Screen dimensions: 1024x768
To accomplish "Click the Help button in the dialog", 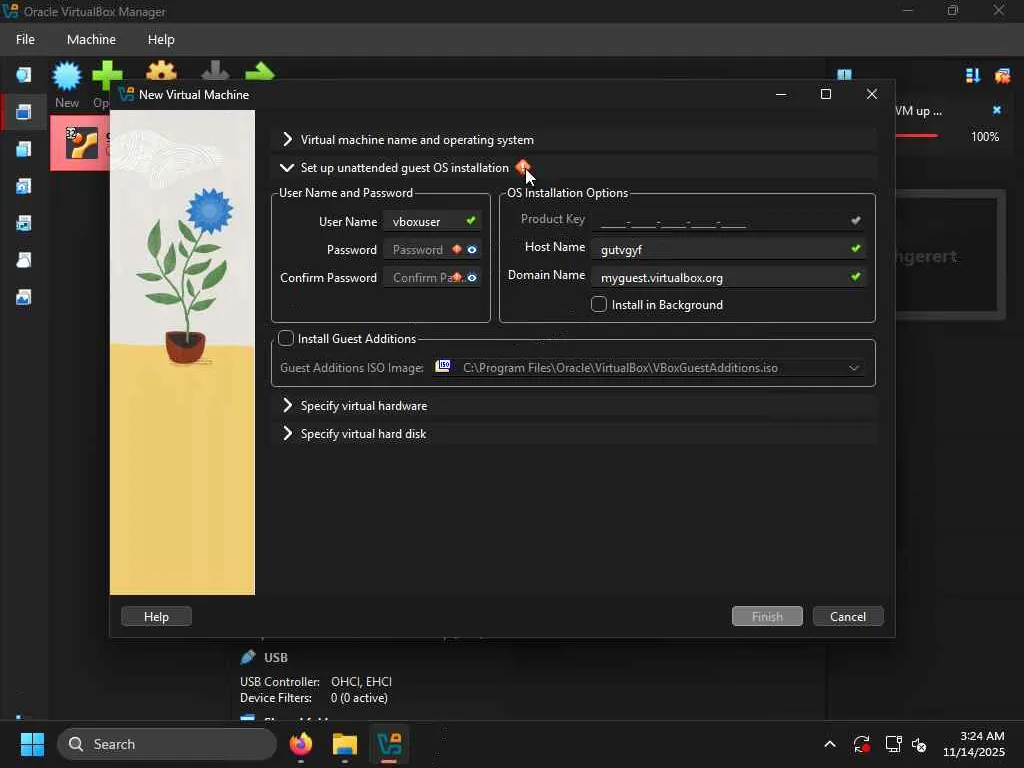I will (x=156, y=616).
